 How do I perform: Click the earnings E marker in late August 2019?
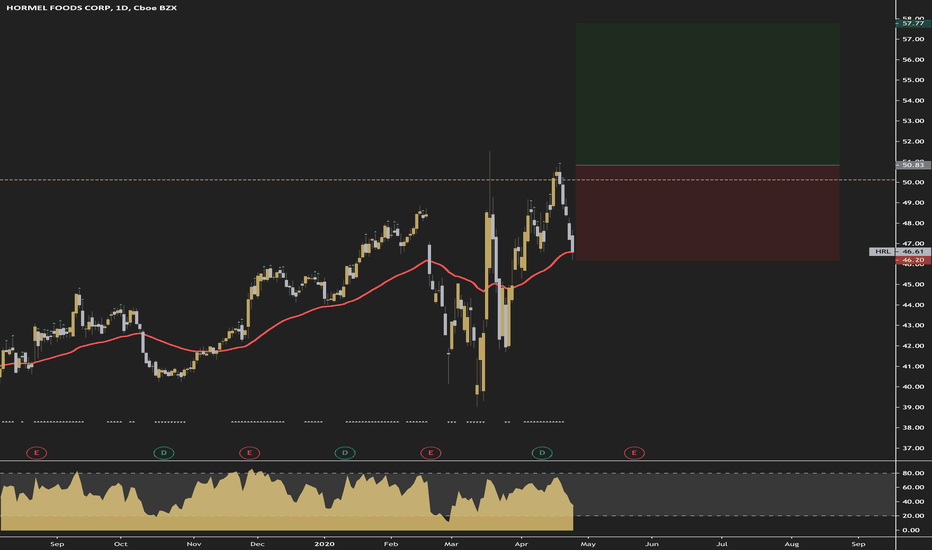[x=36, y=453]
